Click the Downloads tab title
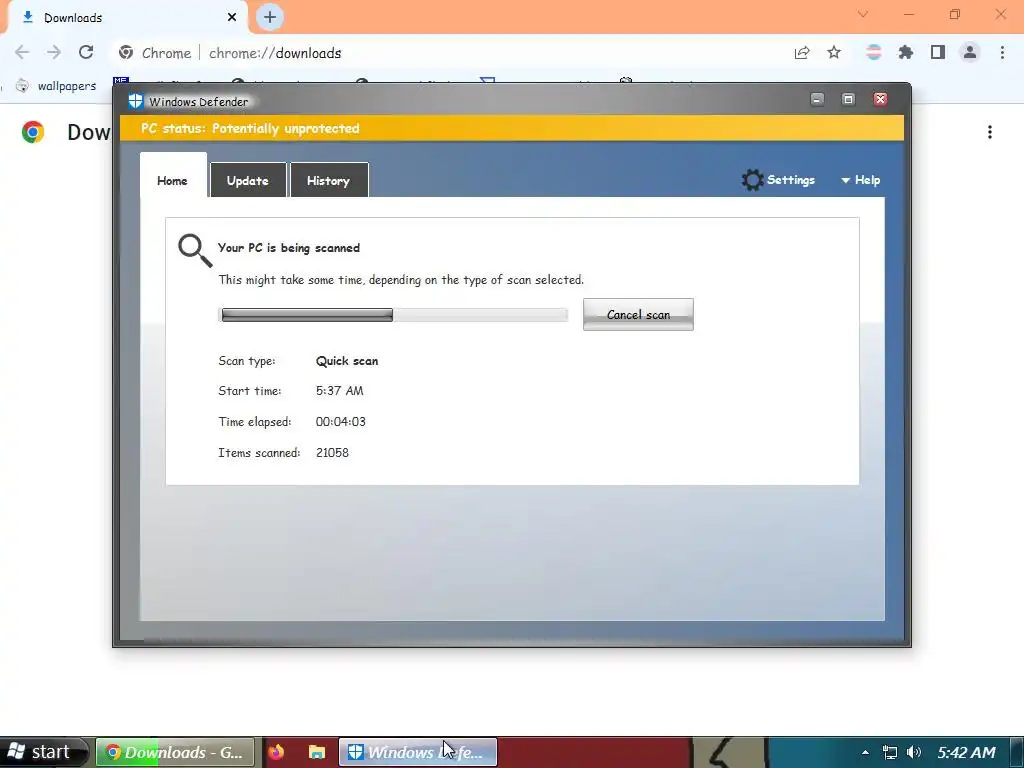The height and width of the screenshot is (768, 1024). click(x=73, y=18)
